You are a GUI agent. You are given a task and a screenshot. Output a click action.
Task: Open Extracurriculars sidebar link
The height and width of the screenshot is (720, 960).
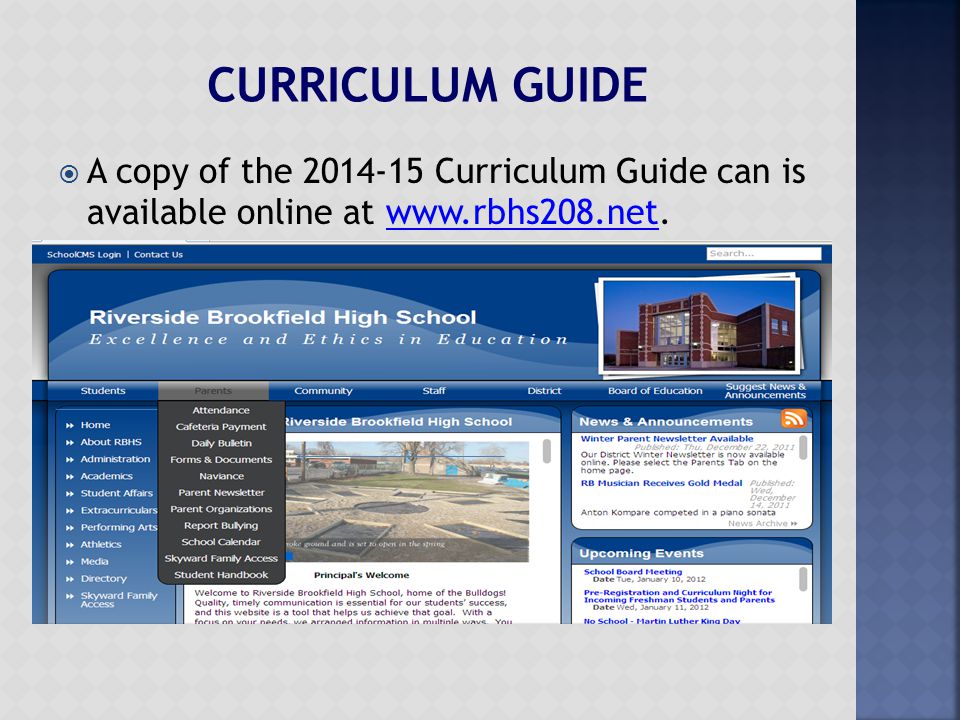119,511
